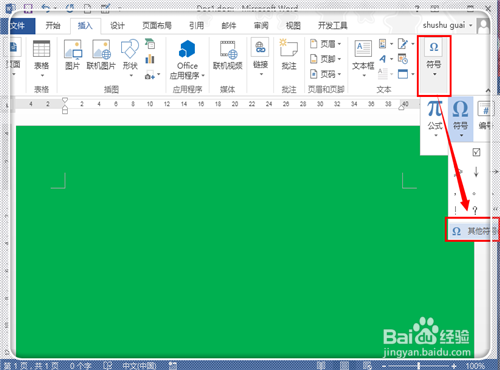500x370 pixels.
Task: Open the 形状 shapes gallery
Action: point(130,49)
